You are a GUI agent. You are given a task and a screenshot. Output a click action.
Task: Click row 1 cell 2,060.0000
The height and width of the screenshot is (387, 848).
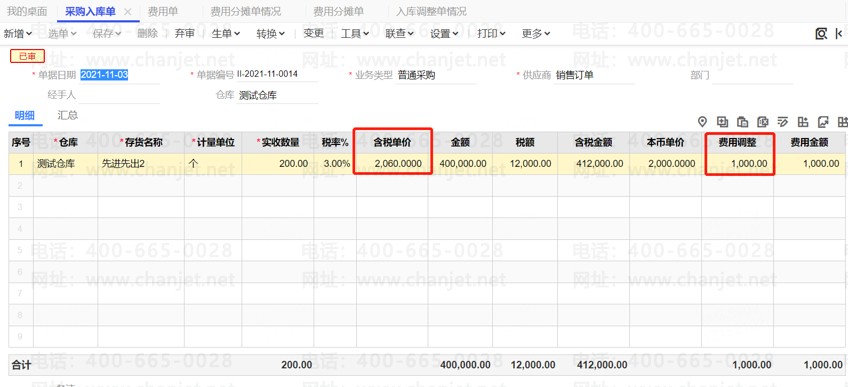[x=392, y=164]
